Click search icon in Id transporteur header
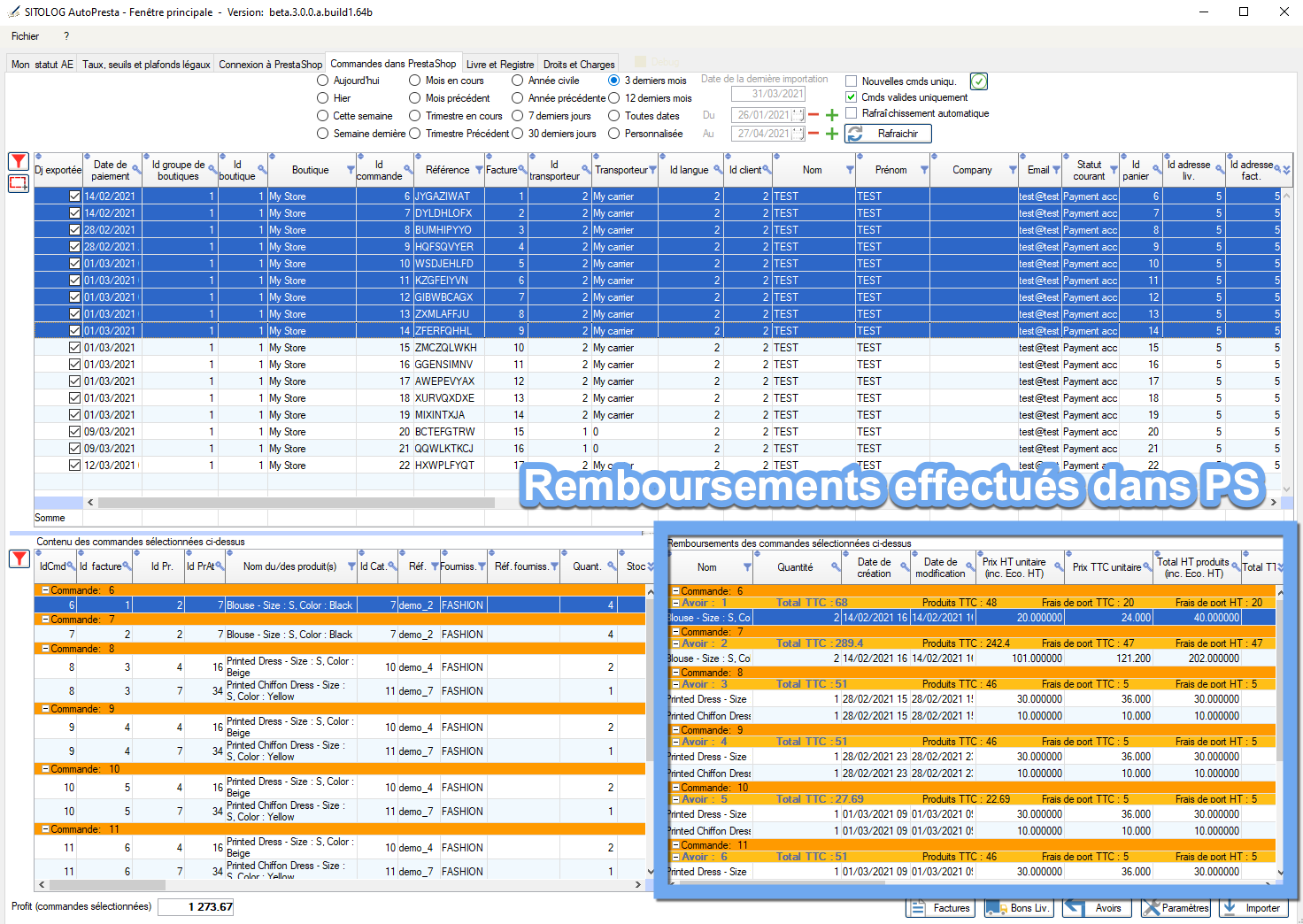 [x=585, y=169]
